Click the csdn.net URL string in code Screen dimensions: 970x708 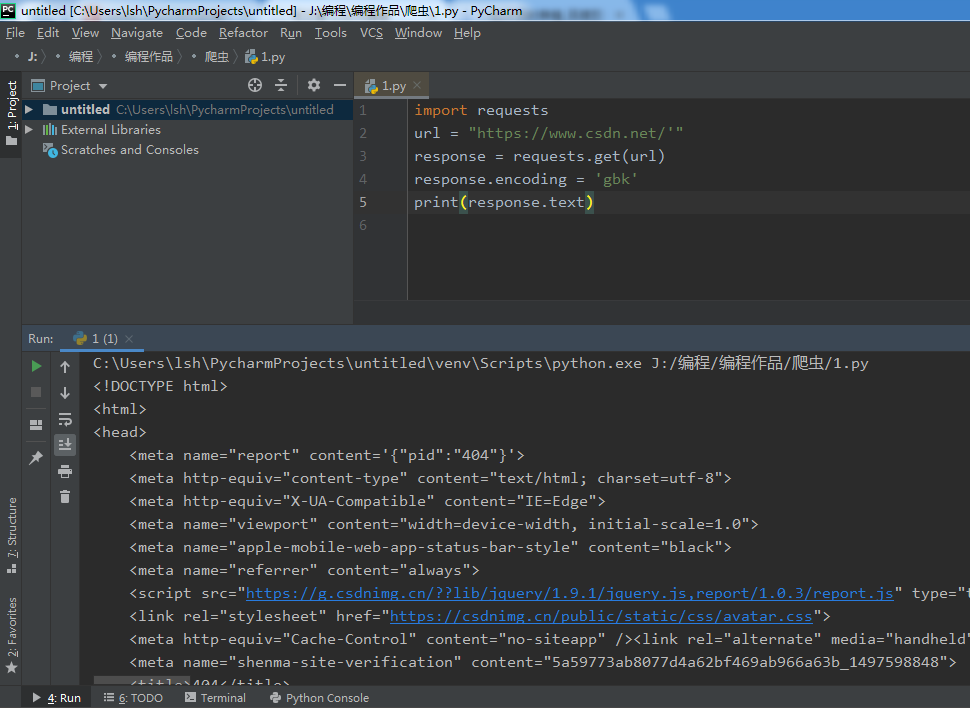[x=575, y=133]
